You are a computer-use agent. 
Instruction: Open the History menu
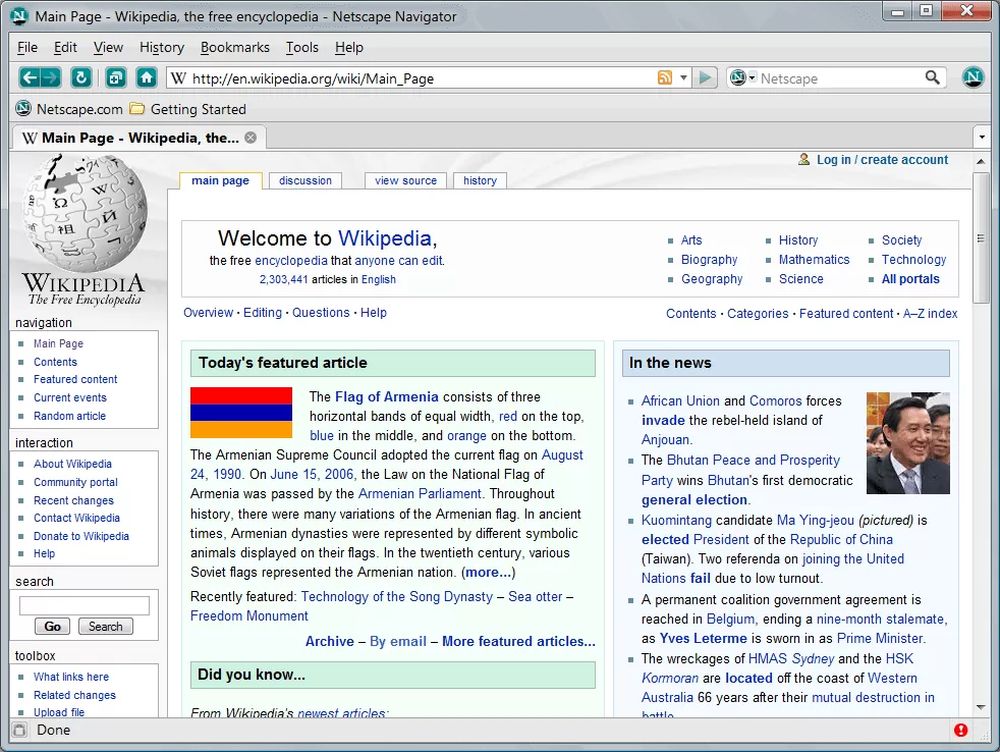coord(162,47)
